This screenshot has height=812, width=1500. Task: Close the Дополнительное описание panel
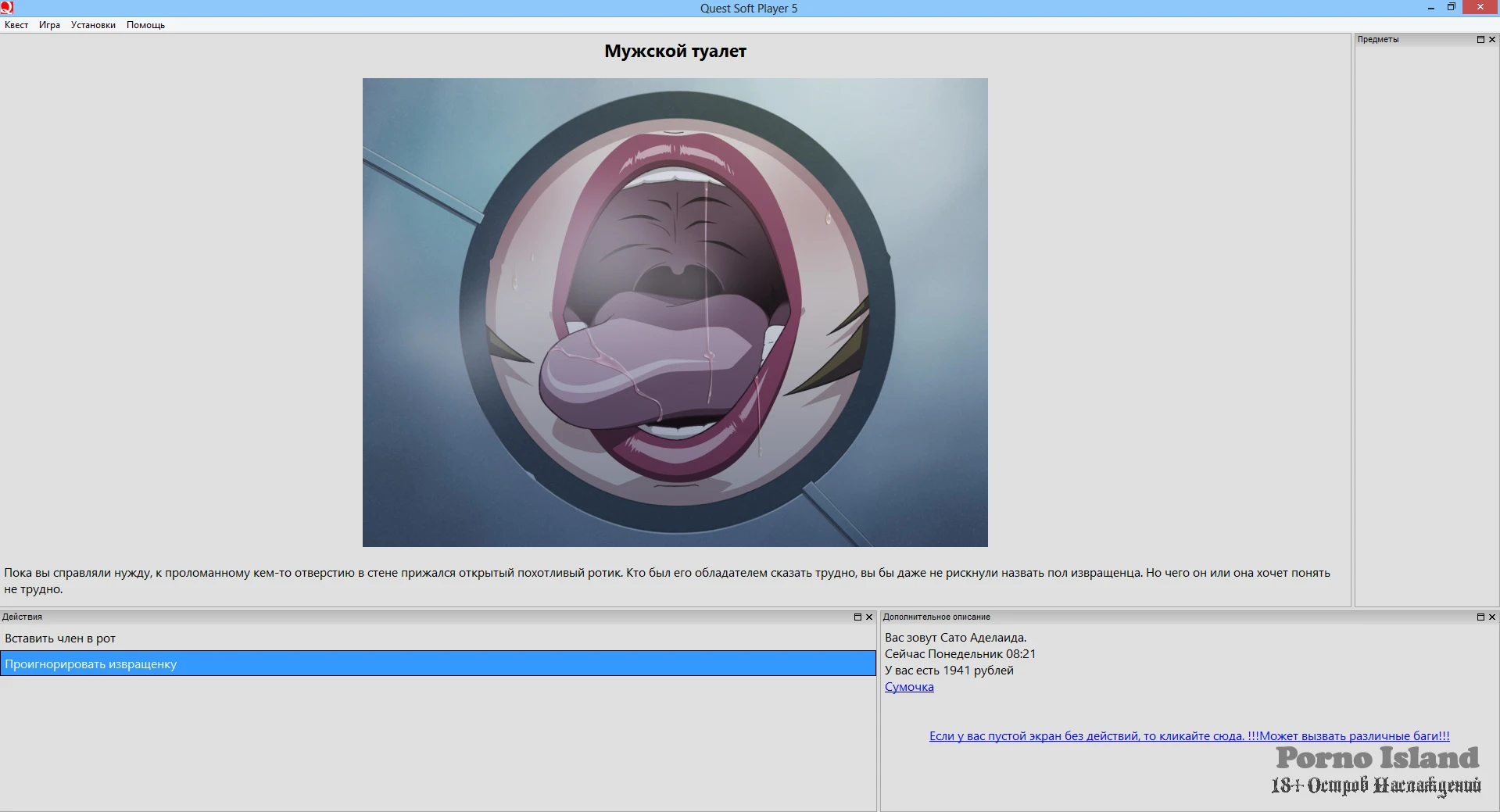[x=1492, y=617]
